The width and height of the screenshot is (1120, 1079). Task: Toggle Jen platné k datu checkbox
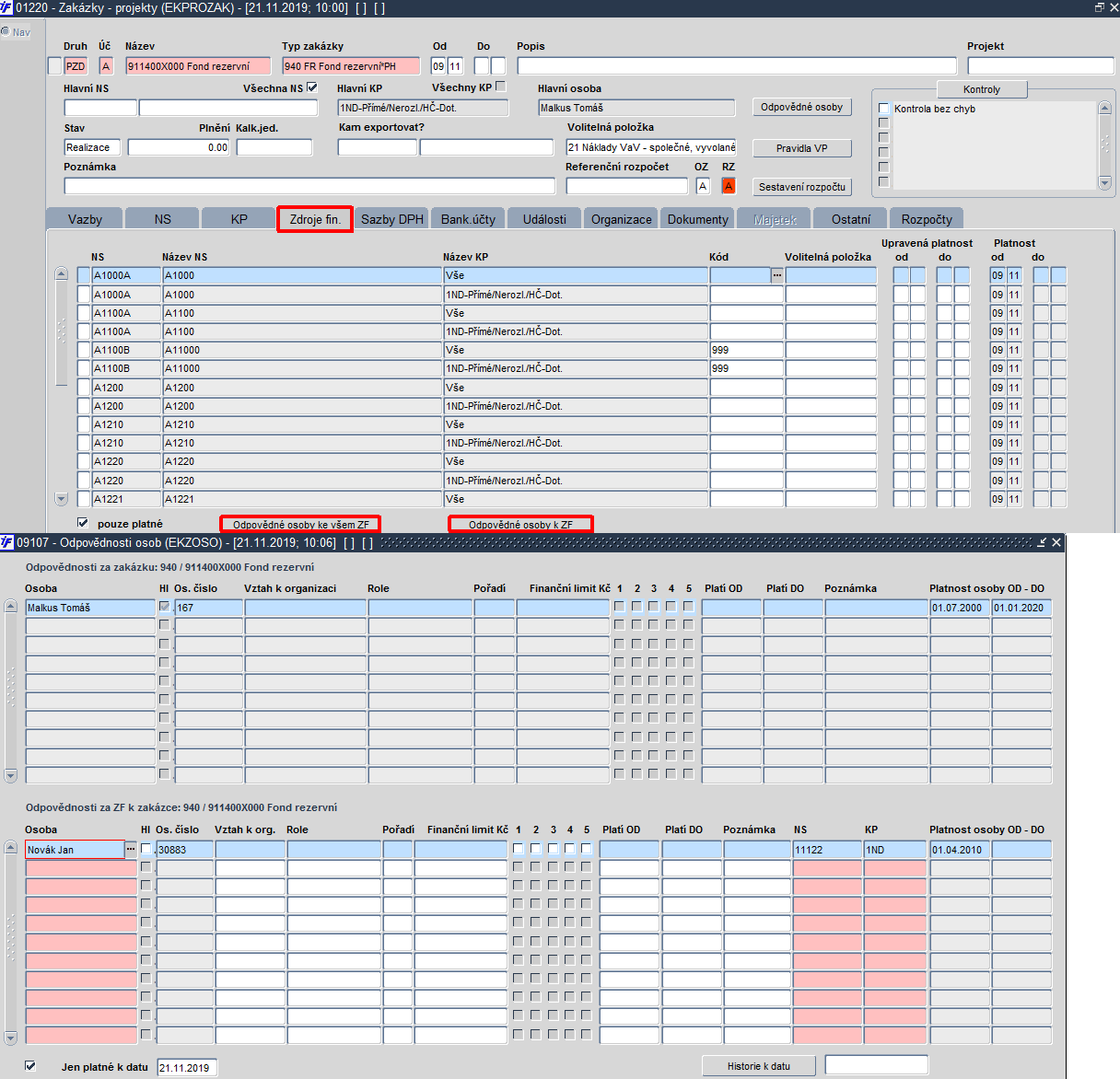click(x=30, y=1066)
